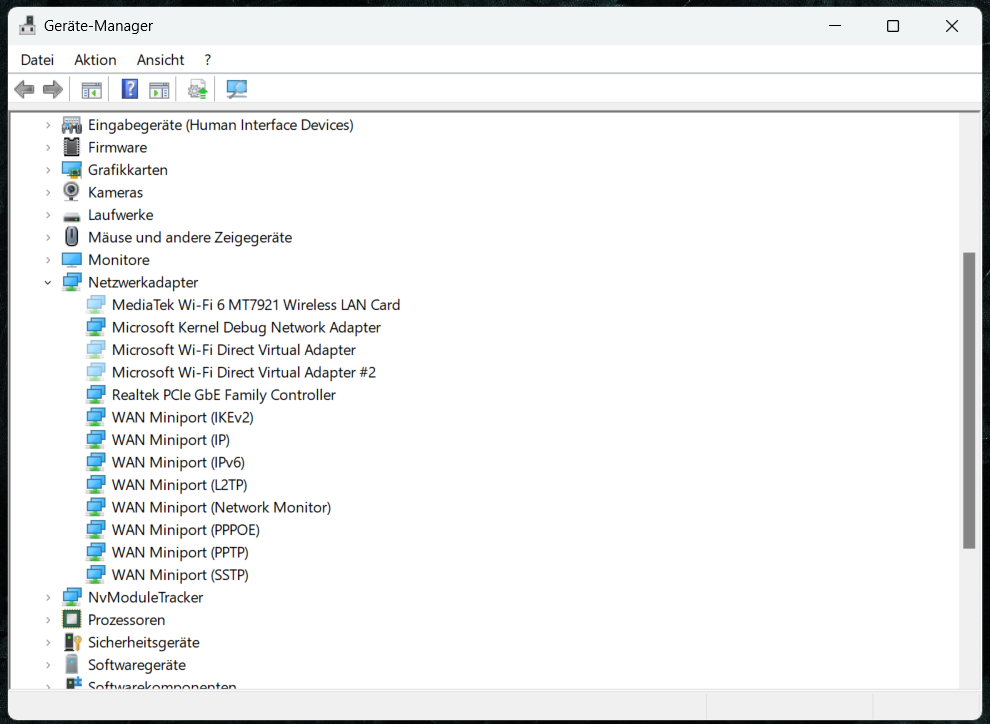The height and width of the screenshot is (724, 990).
Task: Expand the Firmware node
Action: tap(48, 148)
